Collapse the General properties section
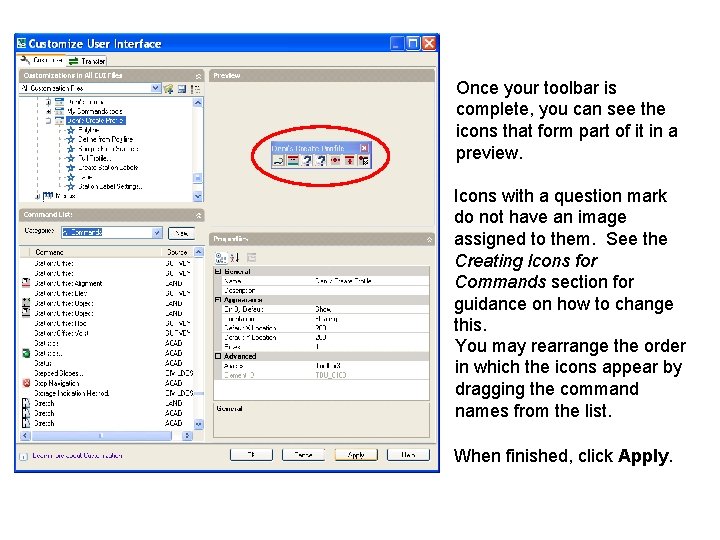The image size is (720, 540). [218, 271]
